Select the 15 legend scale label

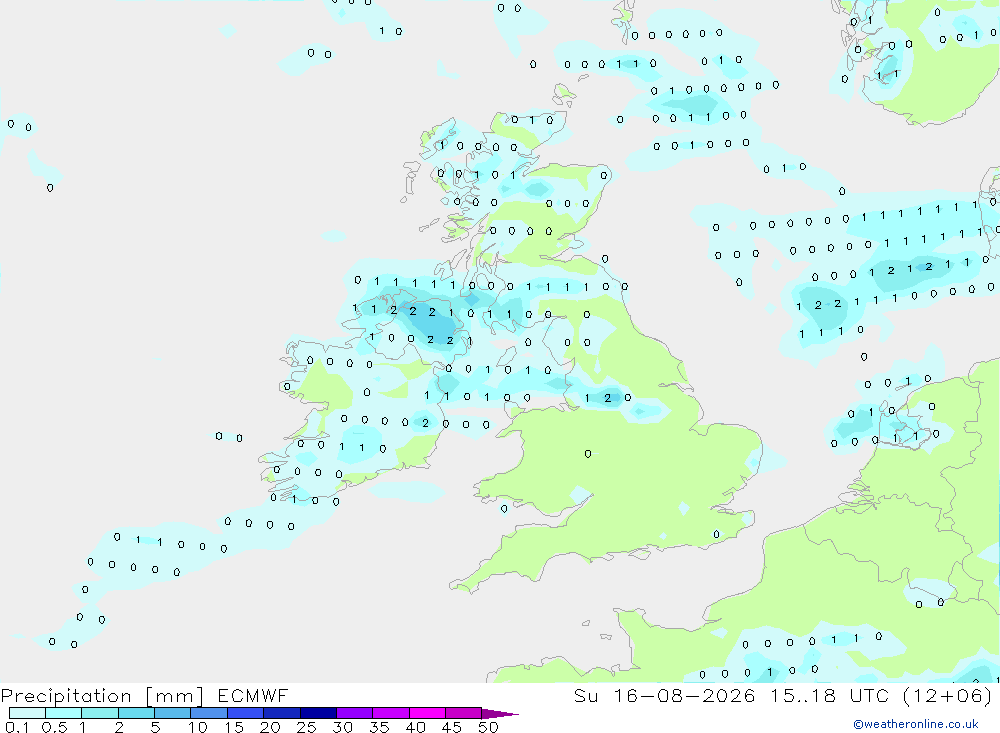[234, 727]
